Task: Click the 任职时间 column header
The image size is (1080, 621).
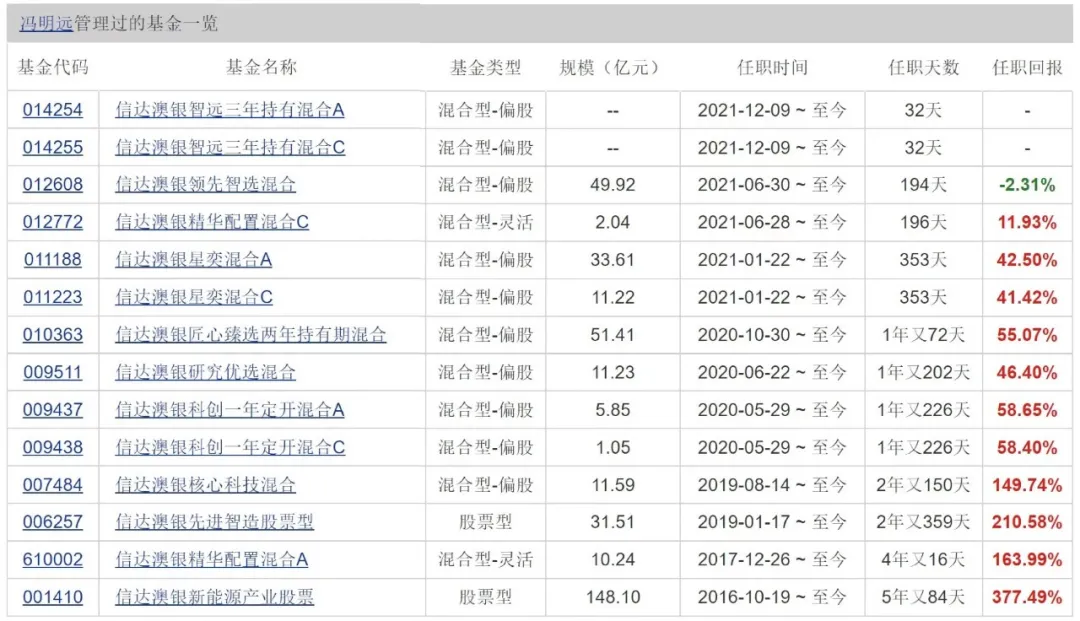Action: click(x=772, y=67)
